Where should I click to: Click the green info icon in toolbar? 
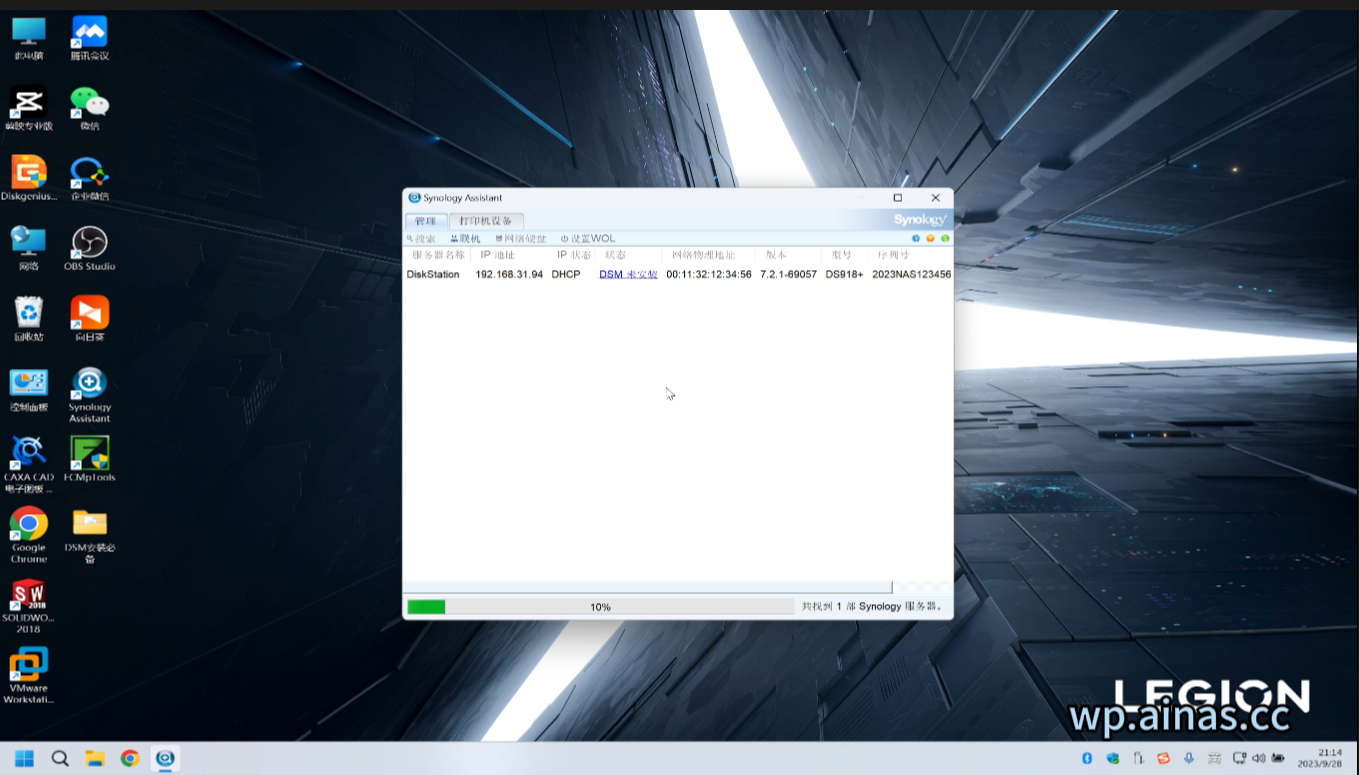pos(945,239)
